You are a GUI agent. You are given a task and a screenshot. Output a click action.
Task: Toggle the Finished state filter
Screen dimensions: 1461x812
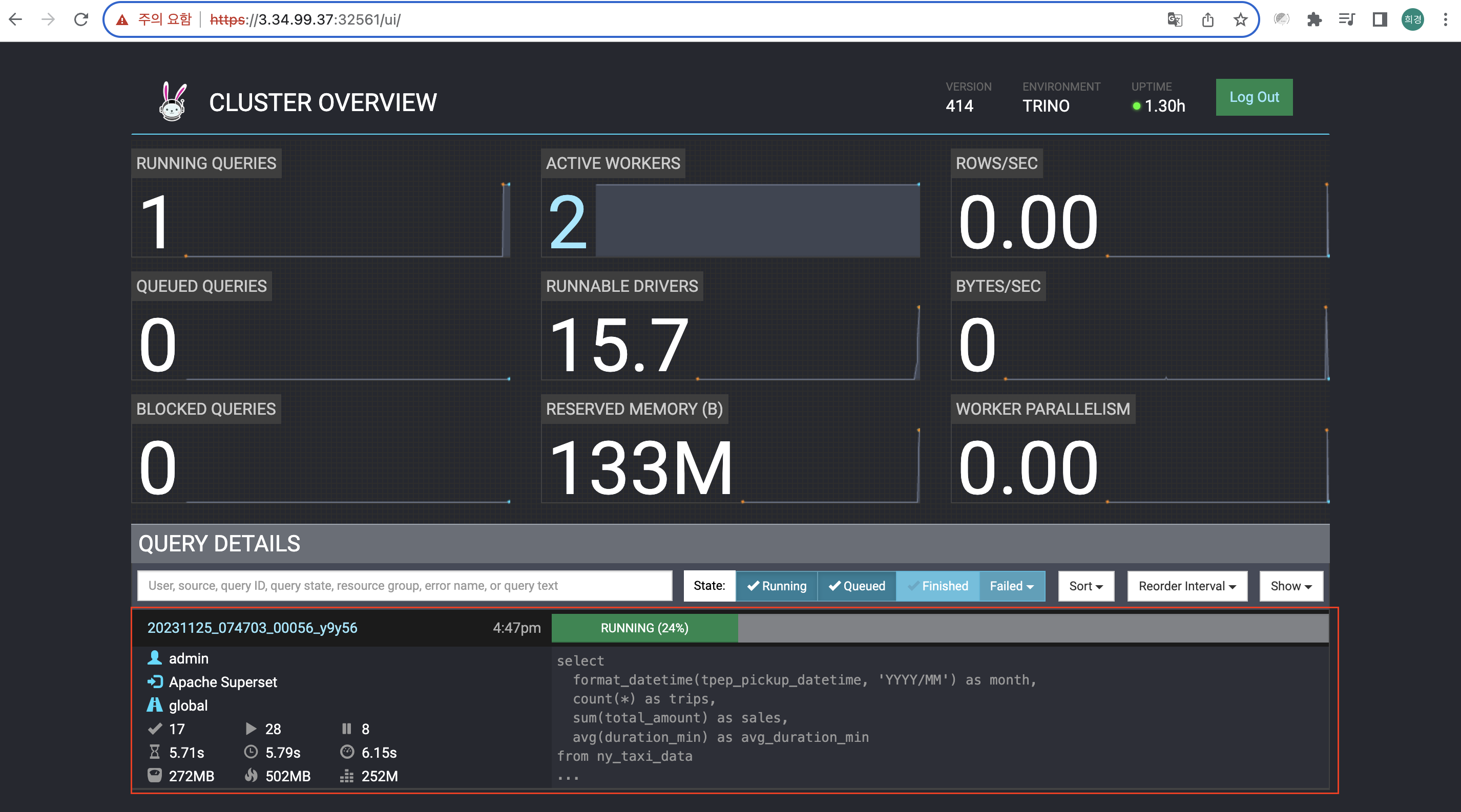tap(937, 586)
